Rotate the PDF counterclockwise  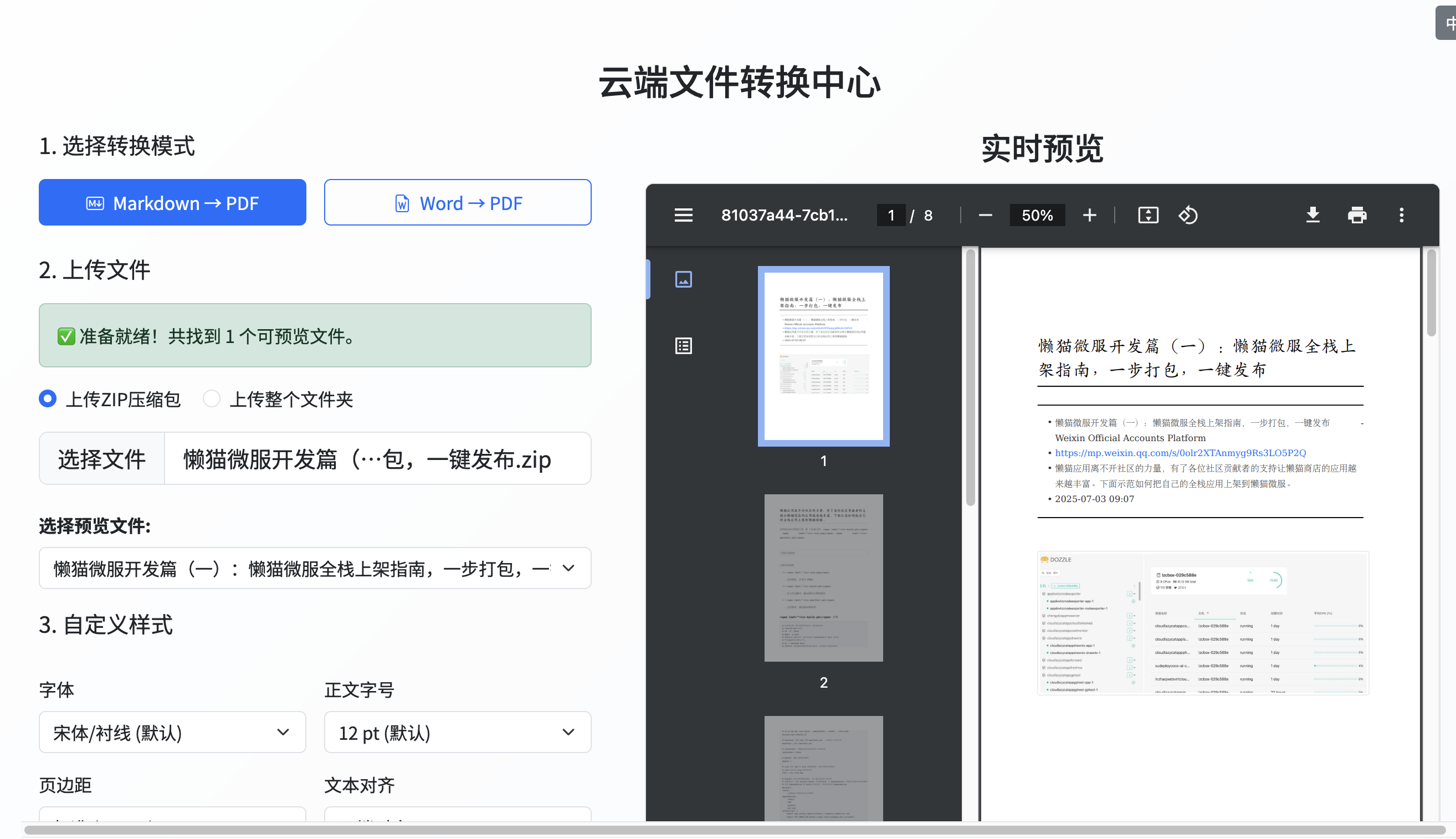(1188, 216)
